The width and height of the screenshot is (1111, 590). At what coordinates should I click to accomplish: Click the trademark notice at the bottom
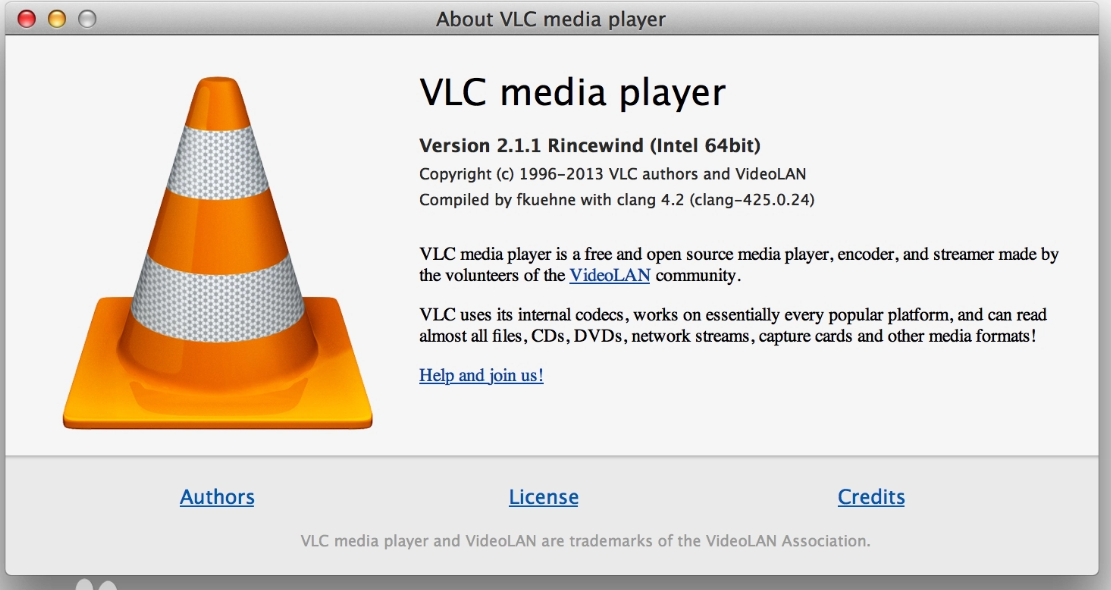[x=587, y=540]
